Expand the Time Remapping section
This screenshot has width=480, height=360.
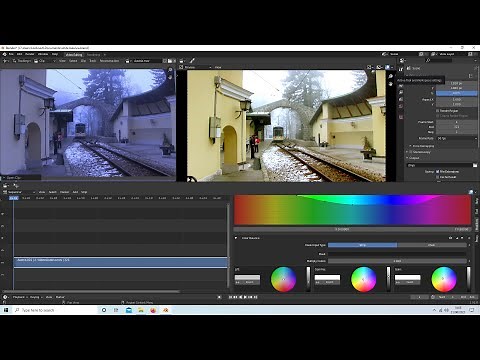[x=422, y=146]
